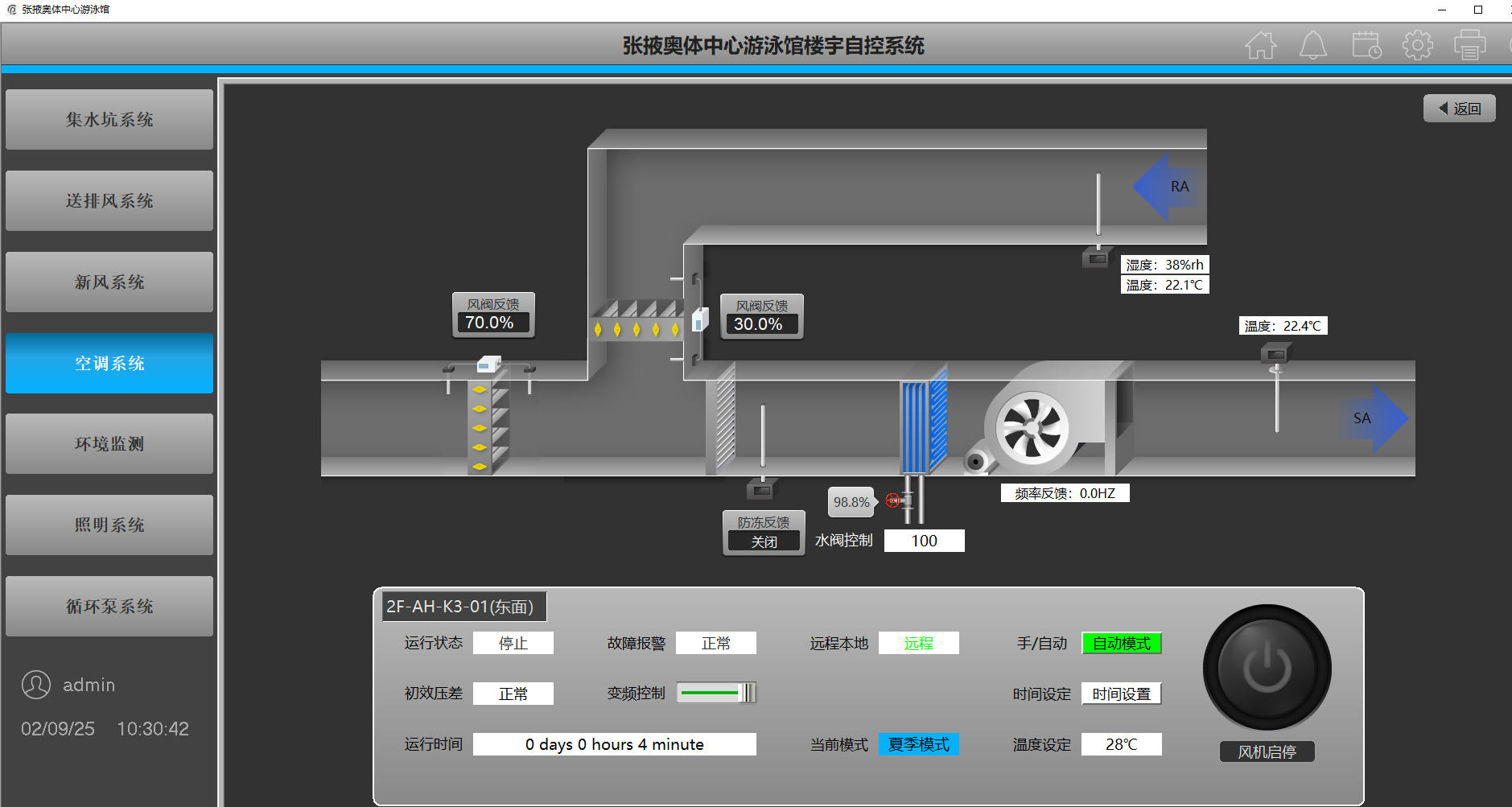Click the home icon in header
The width and height of the screenshot is (1512, 807).
pos(1260,45)
